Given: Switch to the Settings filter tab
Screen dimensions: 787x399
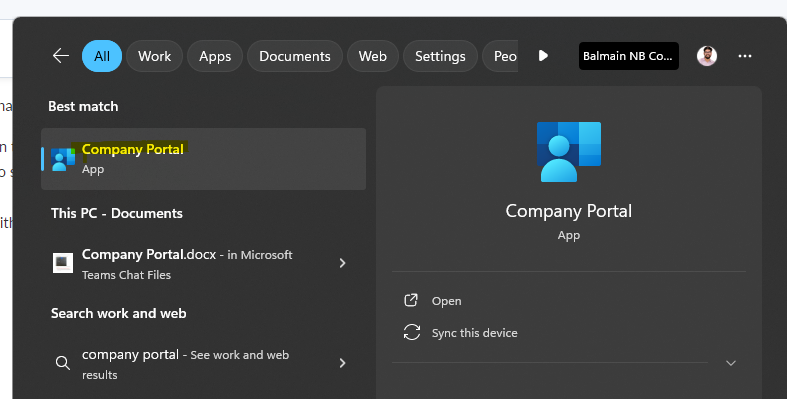Looking at the screenshot, I should pos(440,56).
